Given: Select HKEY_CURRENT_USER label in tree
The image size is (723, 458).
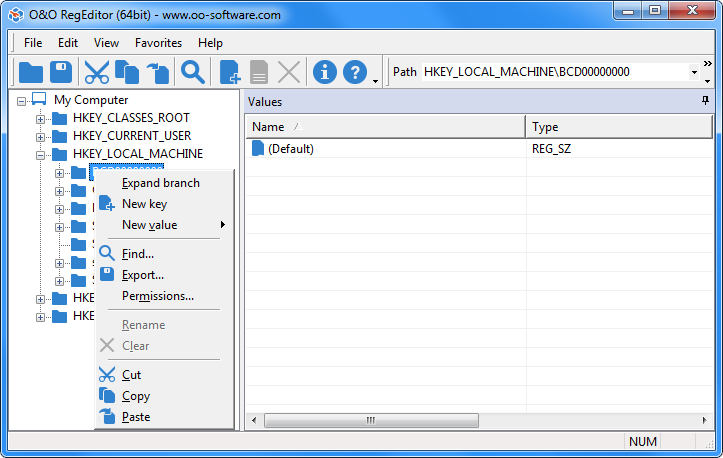Looking at the screenshot, I should point(132,136).
